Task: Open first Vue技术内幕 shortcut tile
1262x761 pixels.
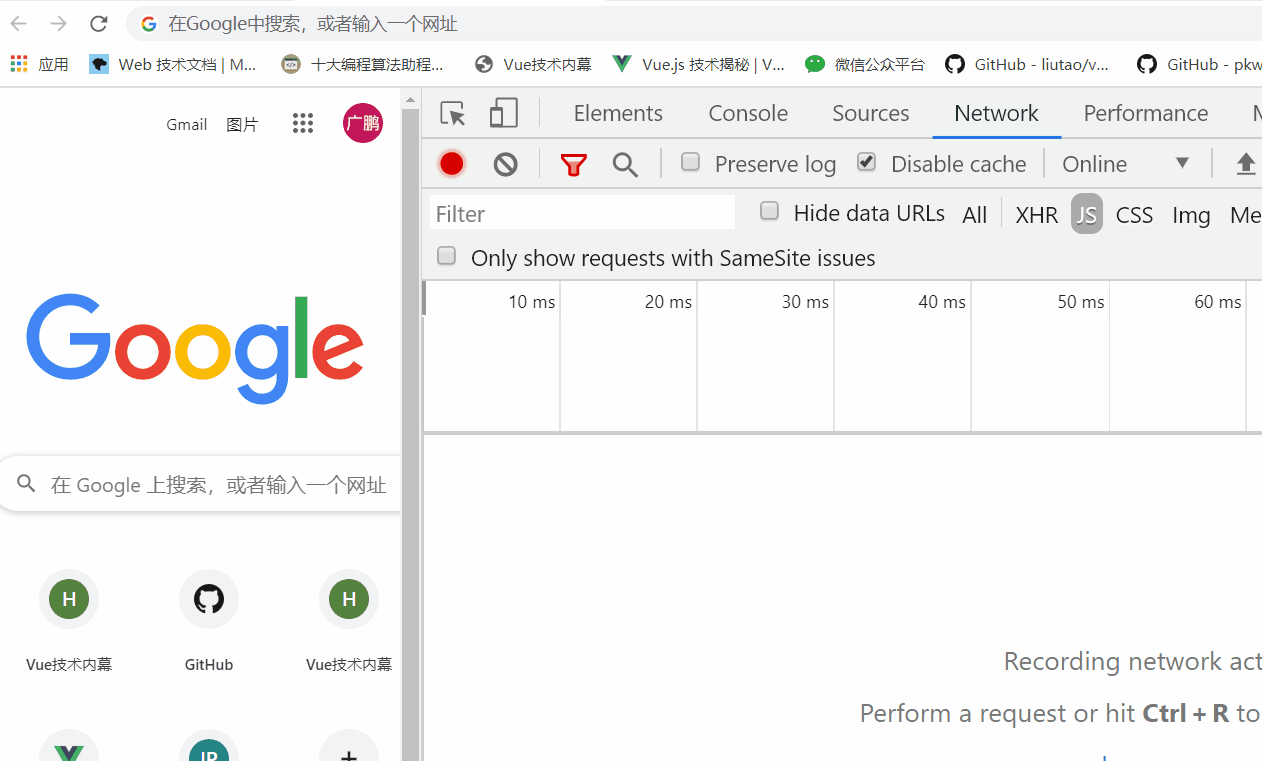Action: pos(69,621)
